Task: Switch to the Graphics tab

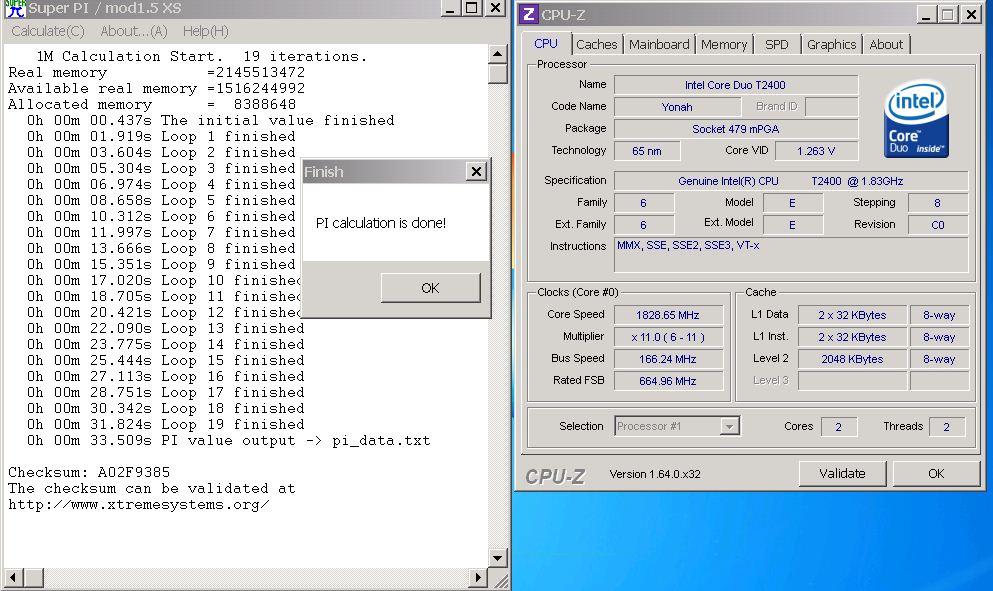Action: pos(831,44)
